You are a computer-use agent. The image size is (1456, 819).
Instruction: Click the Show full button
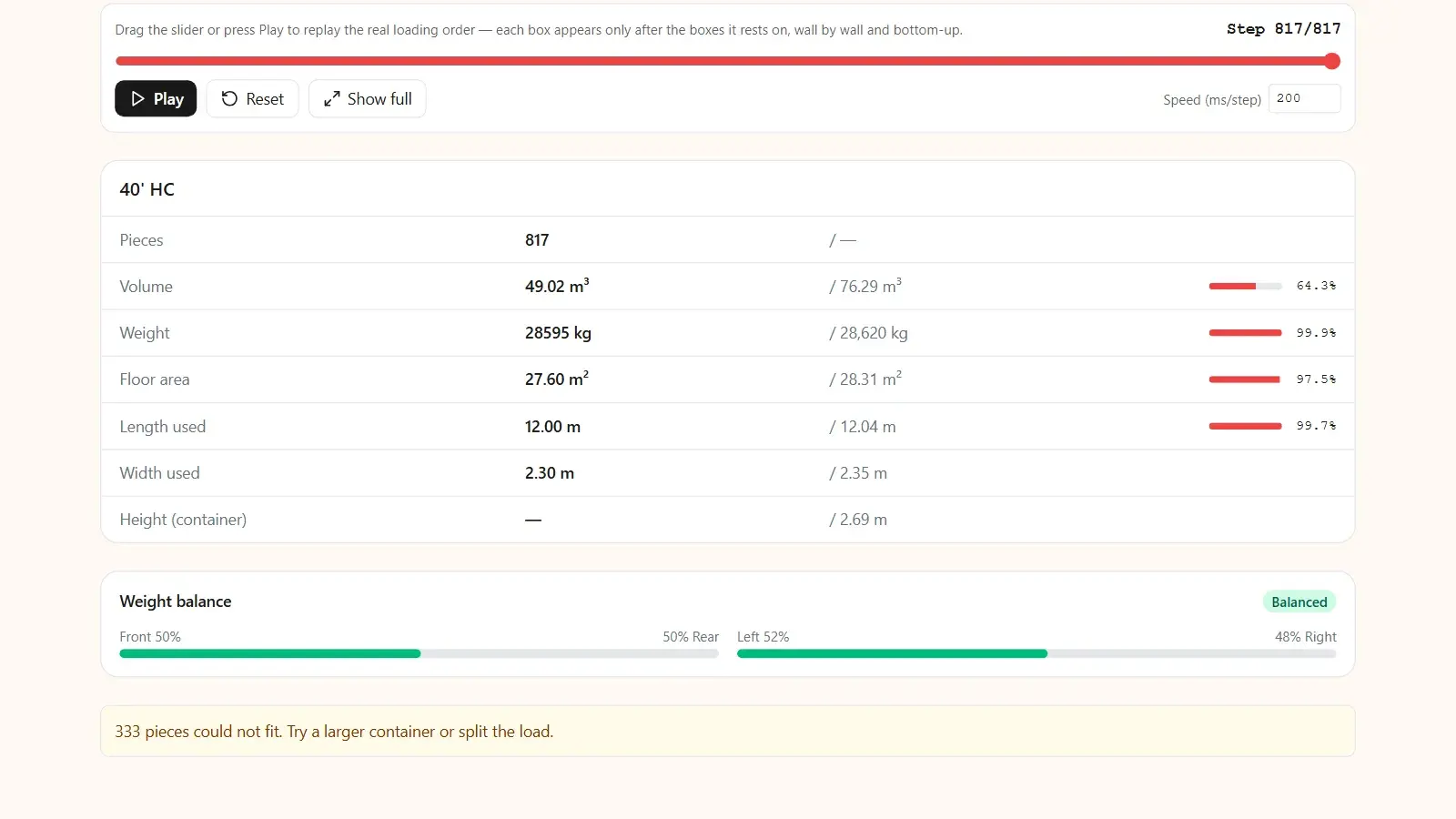(x=368, y=98)
